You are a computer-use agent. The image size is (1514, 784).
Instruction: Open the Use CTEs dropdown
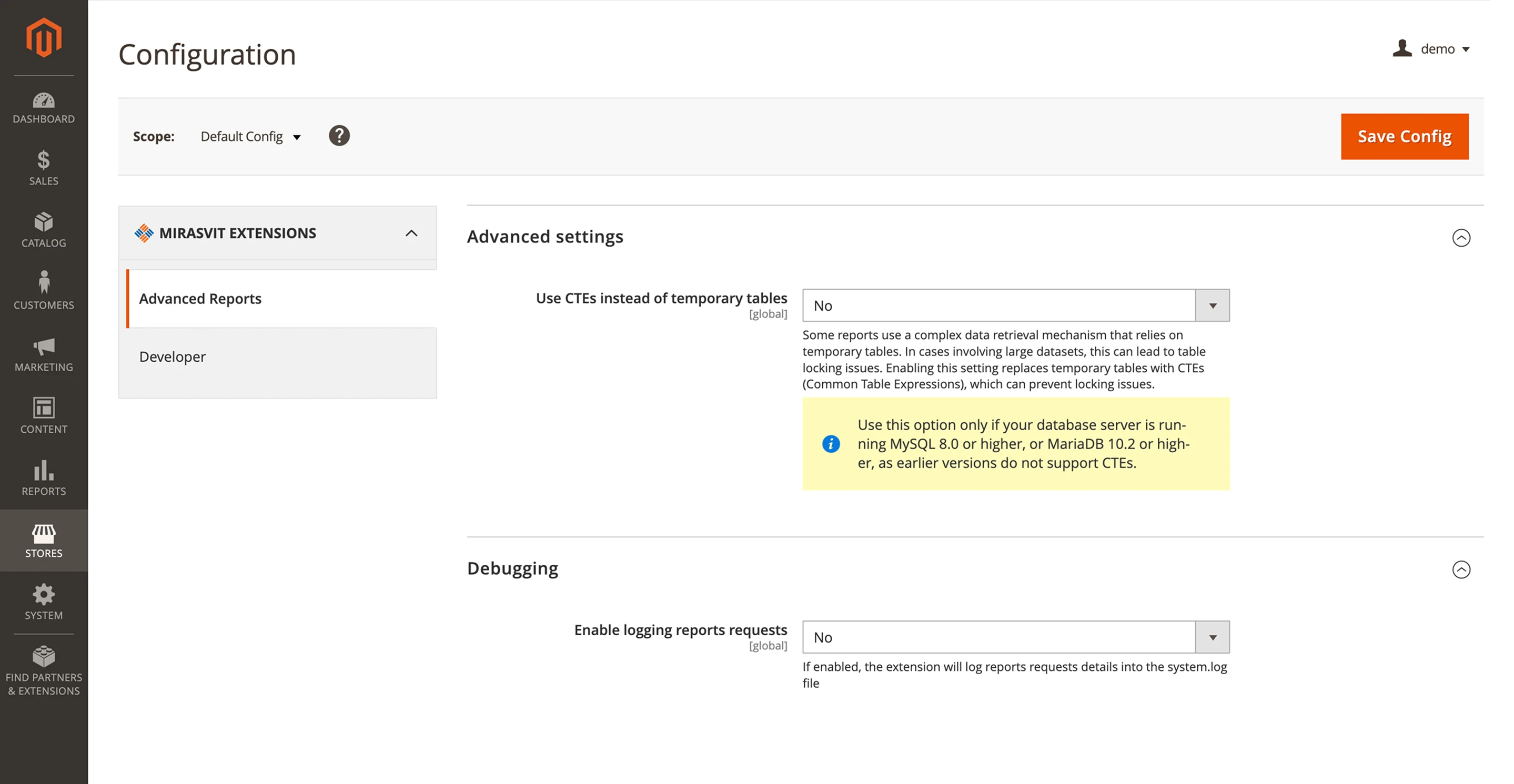click(x=1212, y=305)
